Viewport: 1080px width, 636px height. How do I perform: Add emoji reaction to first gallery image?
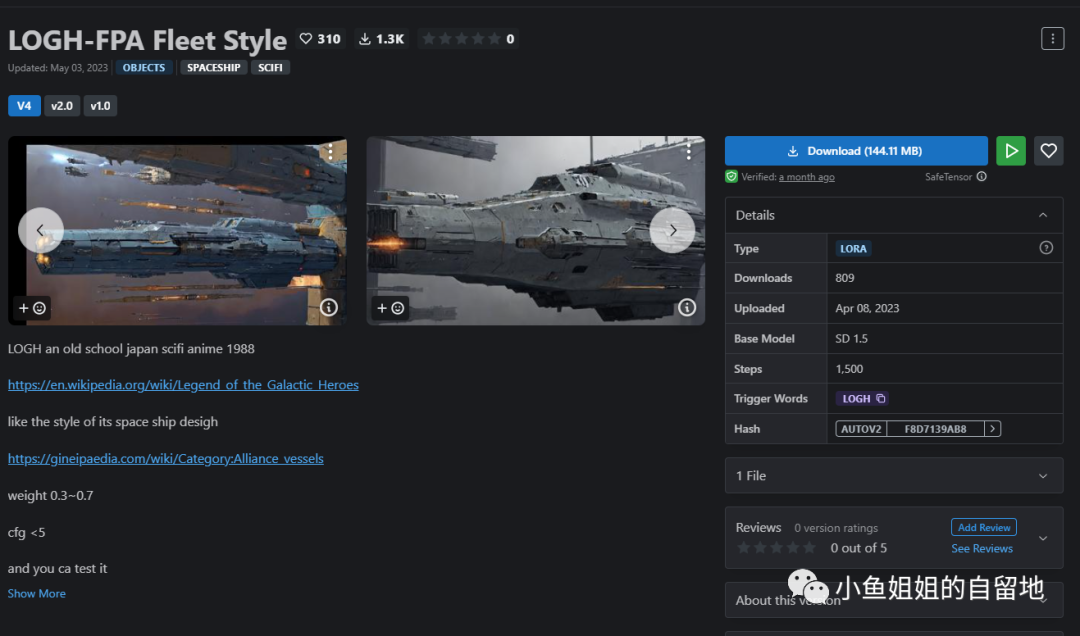(x=32, y=308)
